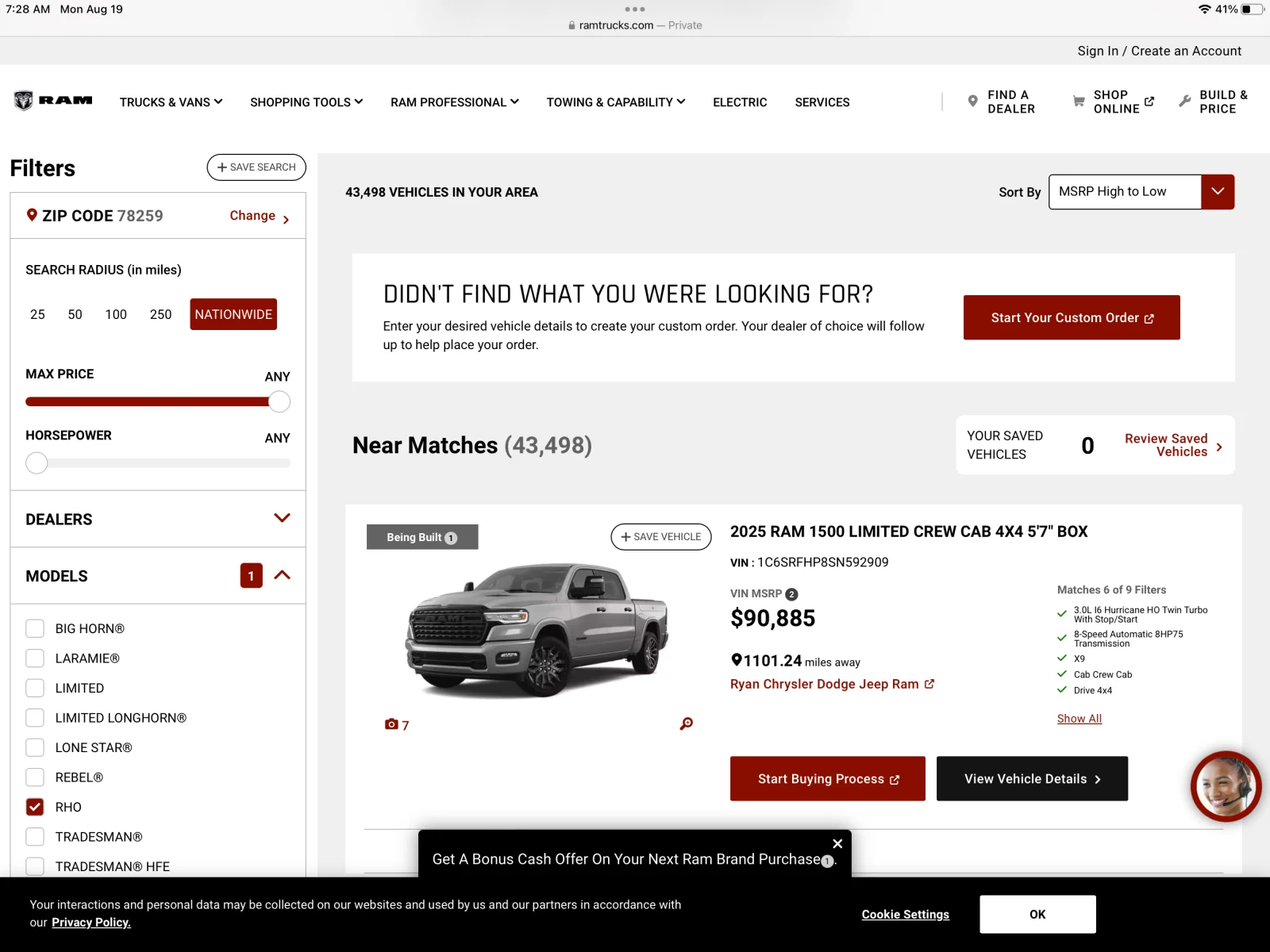Click the 2025 RAM 1500 Limited title
Image resolution: width=1270 pixels, height=952 pixels.
point(909,532)
